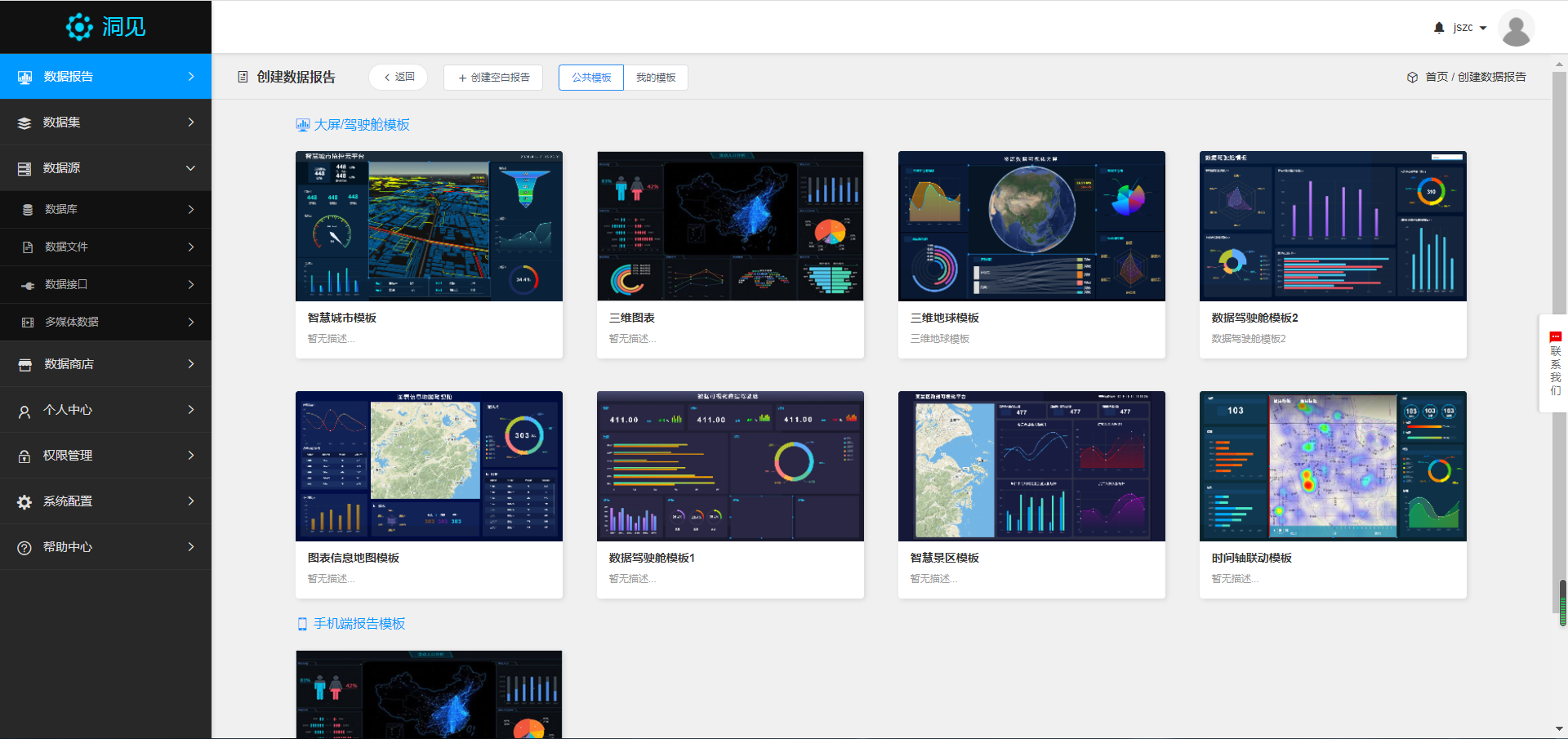
Task: Expand the 数据库 submenu chevron
Action: click(x=191, y=210)
